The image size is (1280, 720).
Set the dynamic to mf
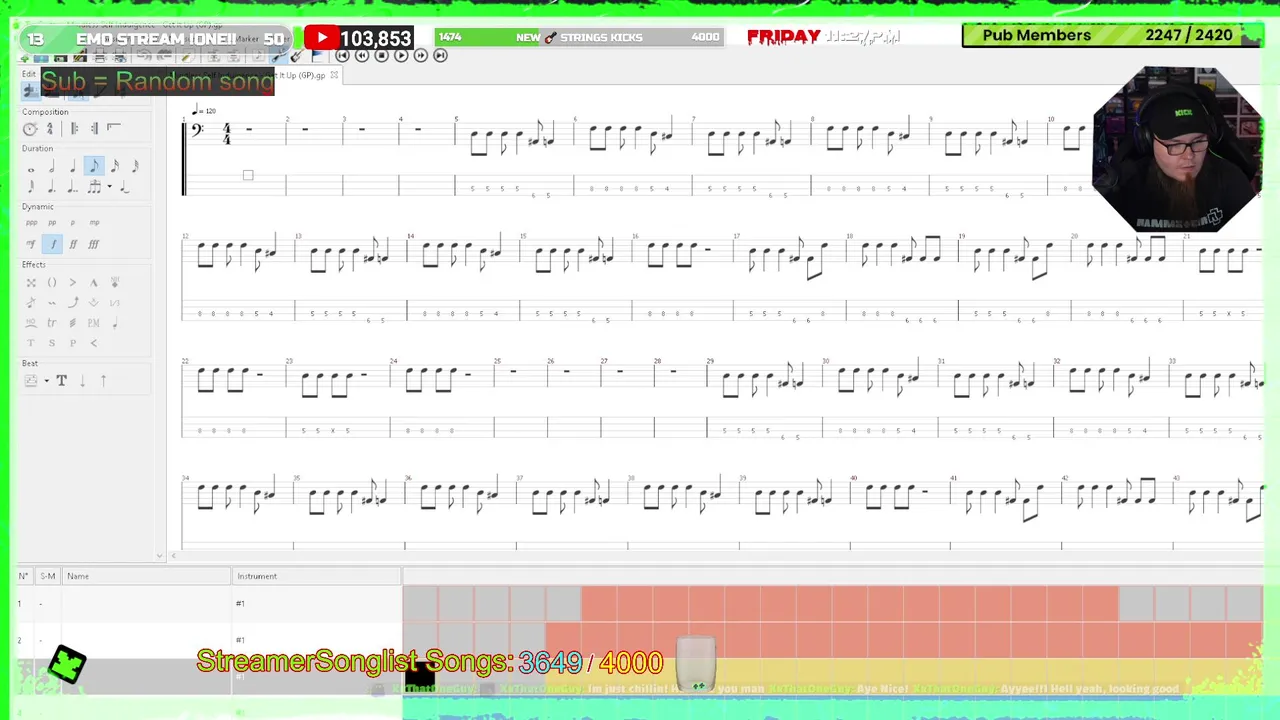click(x=30, y=244)
